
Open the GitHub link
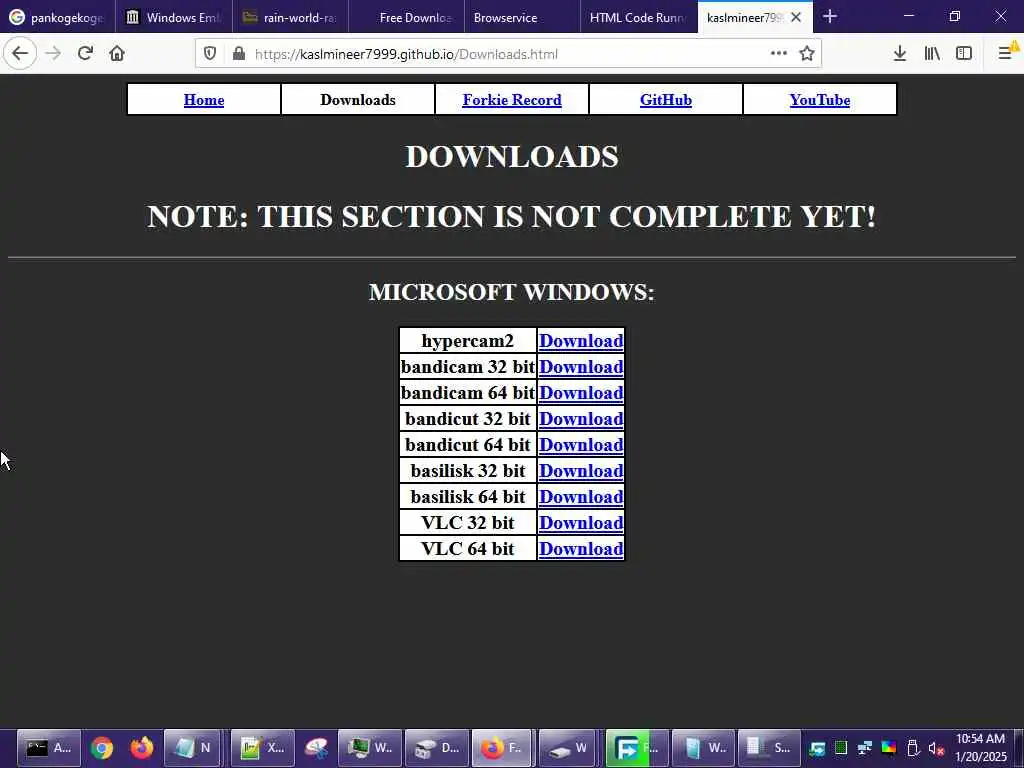pyautogui.click(x=665, y=100)
